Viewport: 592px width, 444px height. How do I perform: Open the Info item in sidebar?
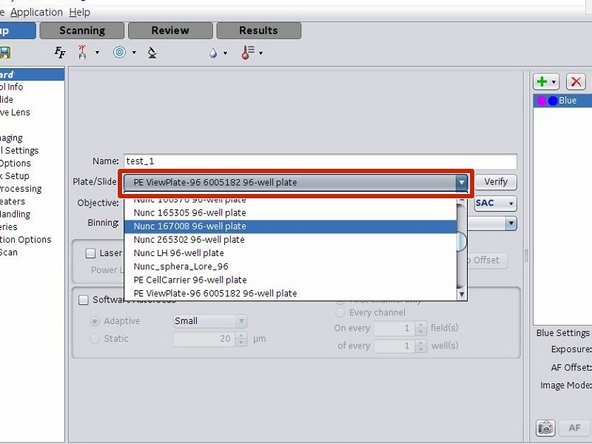pyautogui.click(x=12, y=87)
